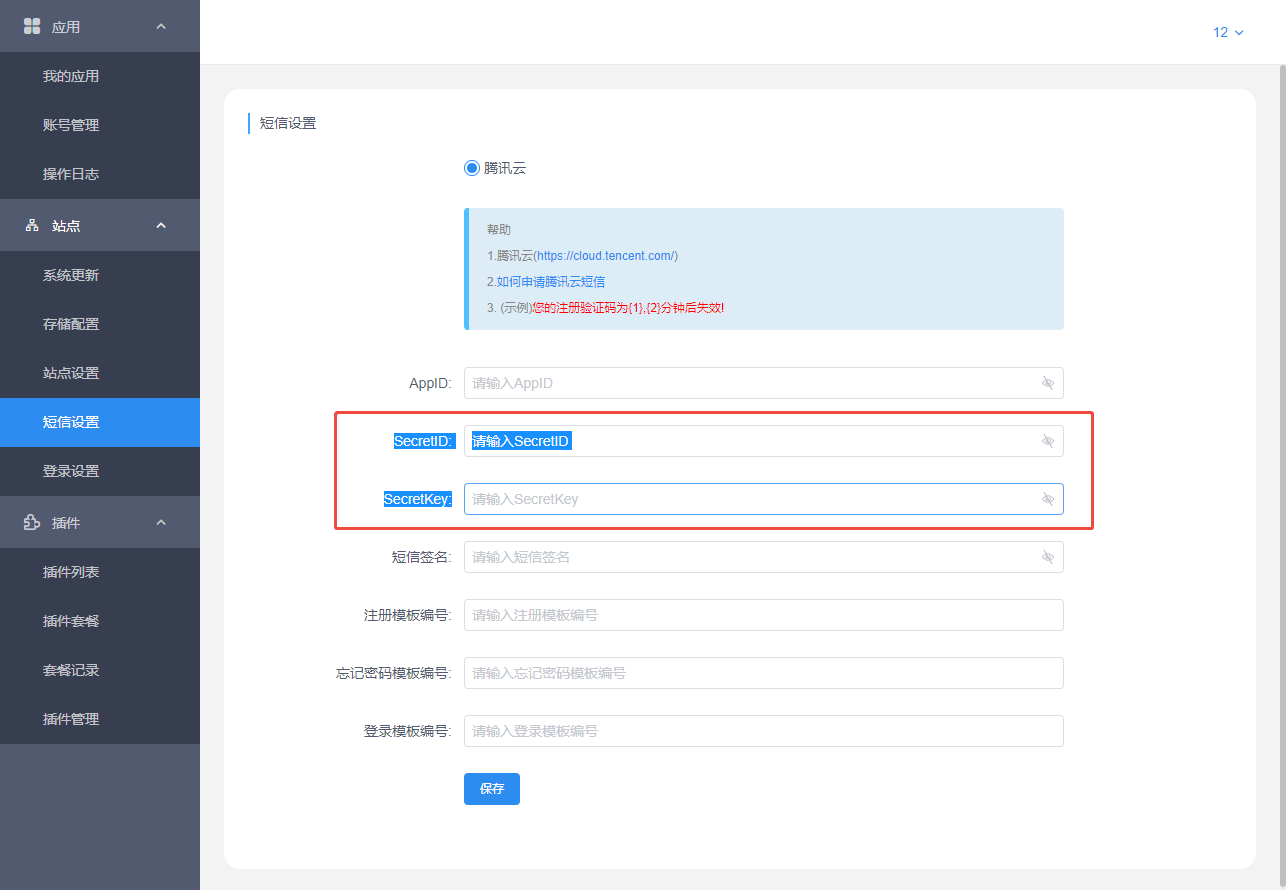The width and height of the screenshot is (1286, 890).
Task: Click the 帮助 heading in help box
Action: coord(499,230)
